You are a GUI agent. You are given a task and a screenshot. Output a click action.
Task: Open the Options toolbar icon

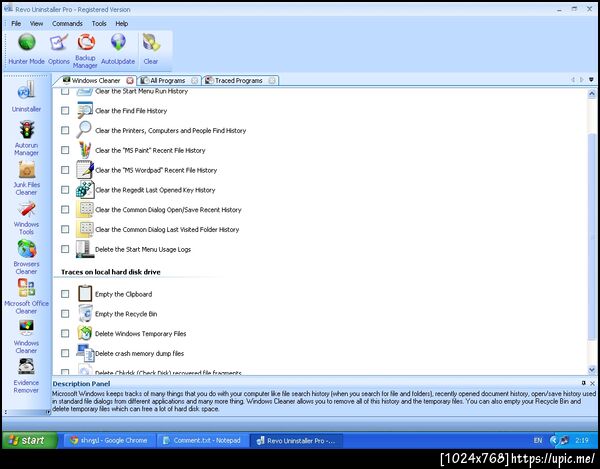59,49
